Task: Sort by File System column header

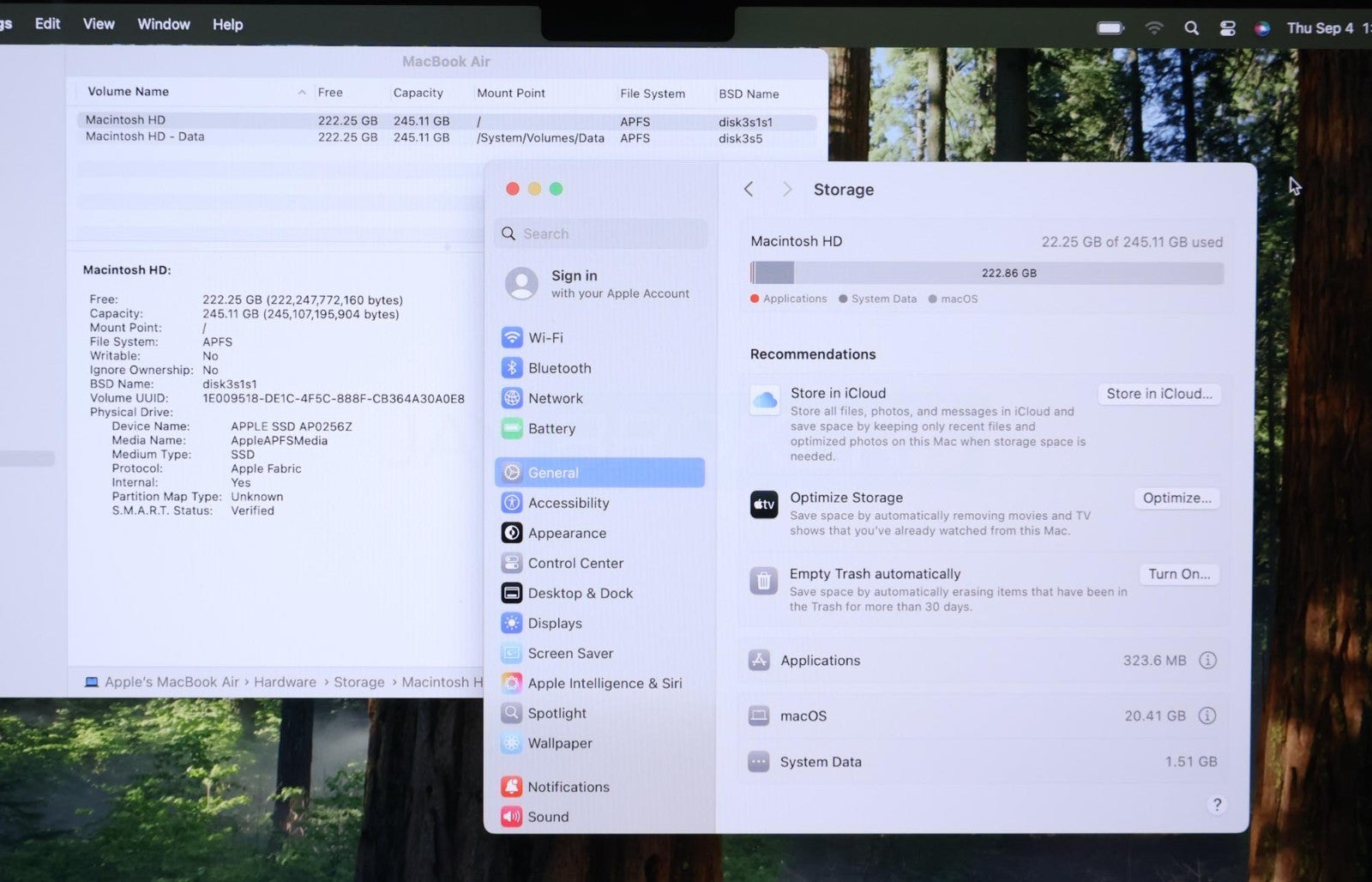Action: coord(653,94)
